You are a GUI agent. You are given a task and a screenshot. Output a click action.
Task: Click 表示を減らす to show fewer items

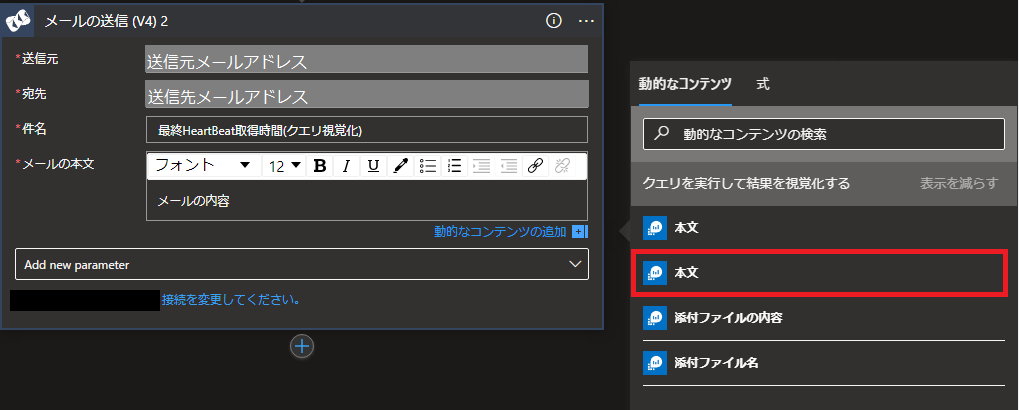click(959, 183)
